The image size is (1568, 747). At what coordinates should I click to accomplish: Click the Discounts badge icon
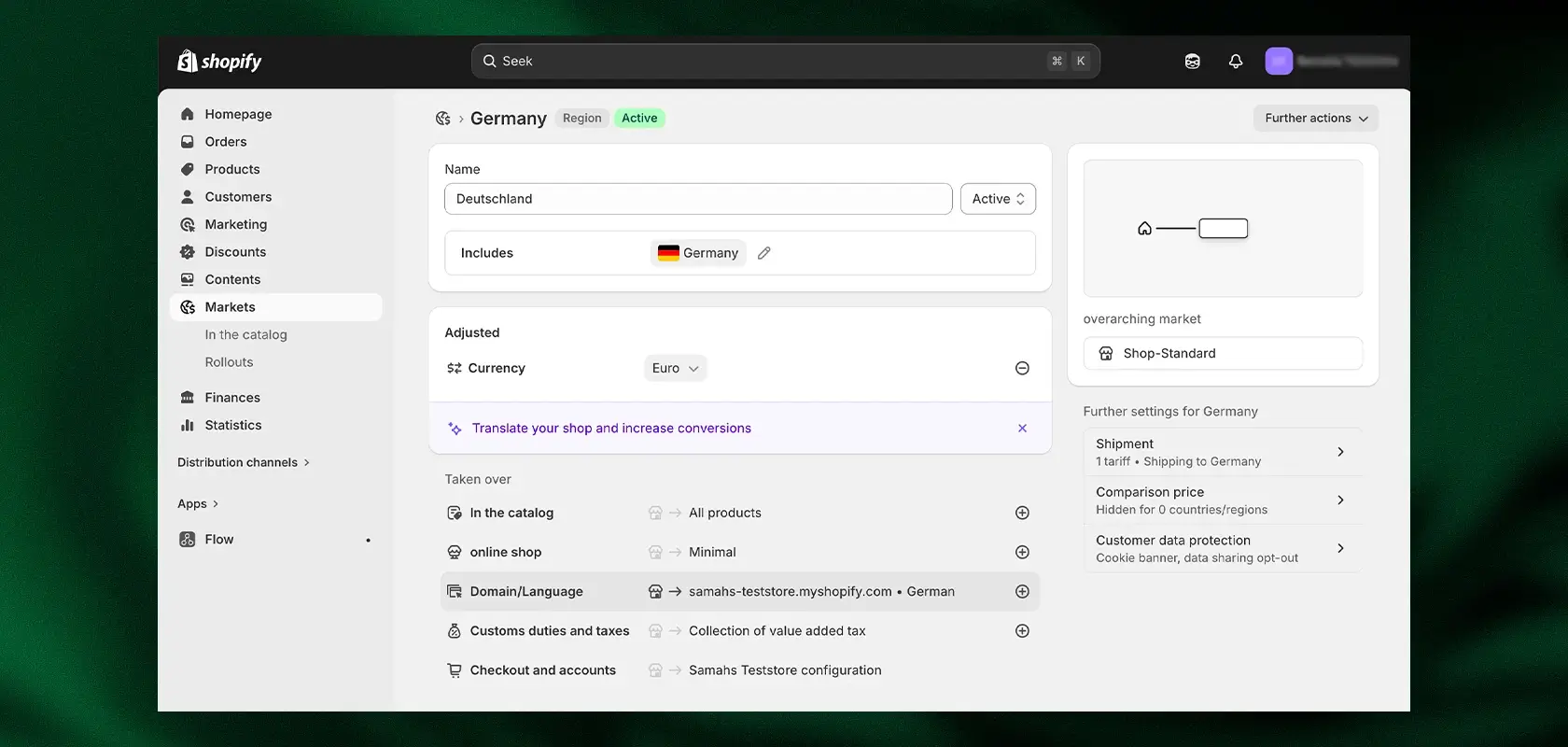[x=188, y=252]
